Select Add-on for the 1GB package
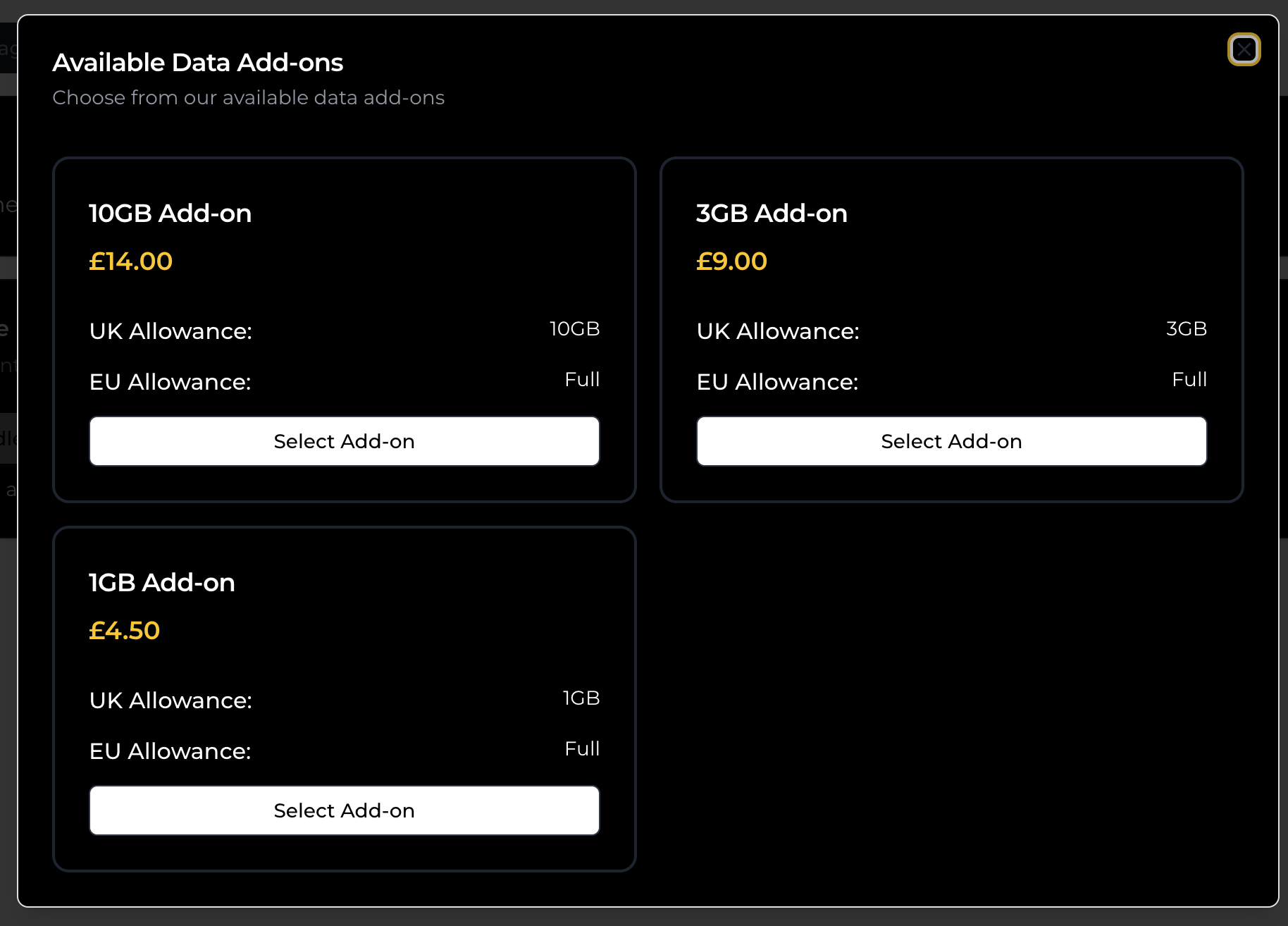This screenshot has width=1288, height=926. tap(344, 810)
